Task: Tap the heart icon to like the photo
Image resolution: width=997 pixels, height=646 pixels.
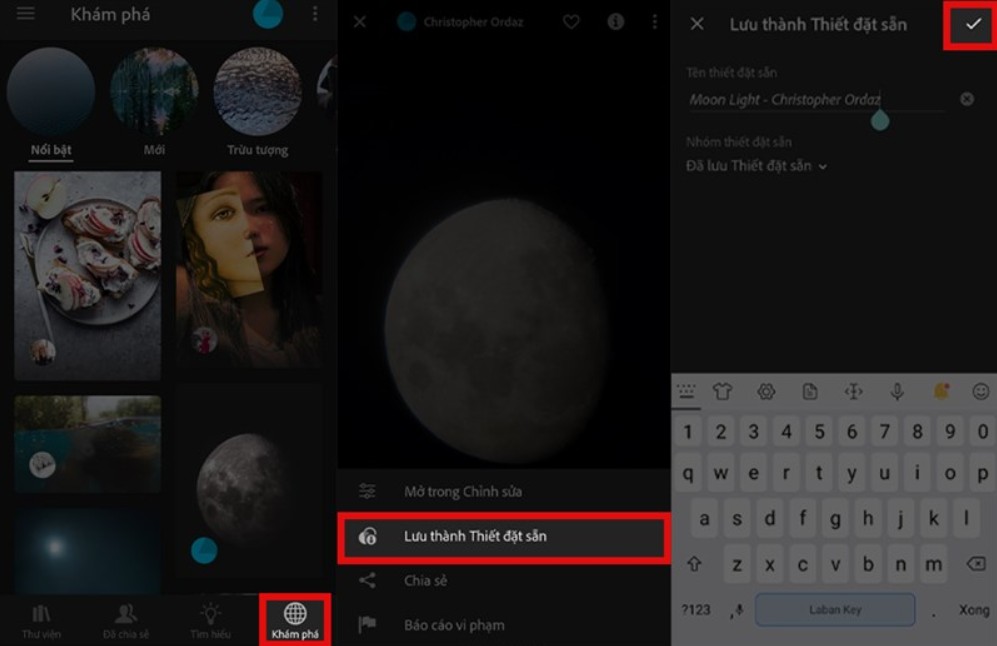Action: (571, 22)
